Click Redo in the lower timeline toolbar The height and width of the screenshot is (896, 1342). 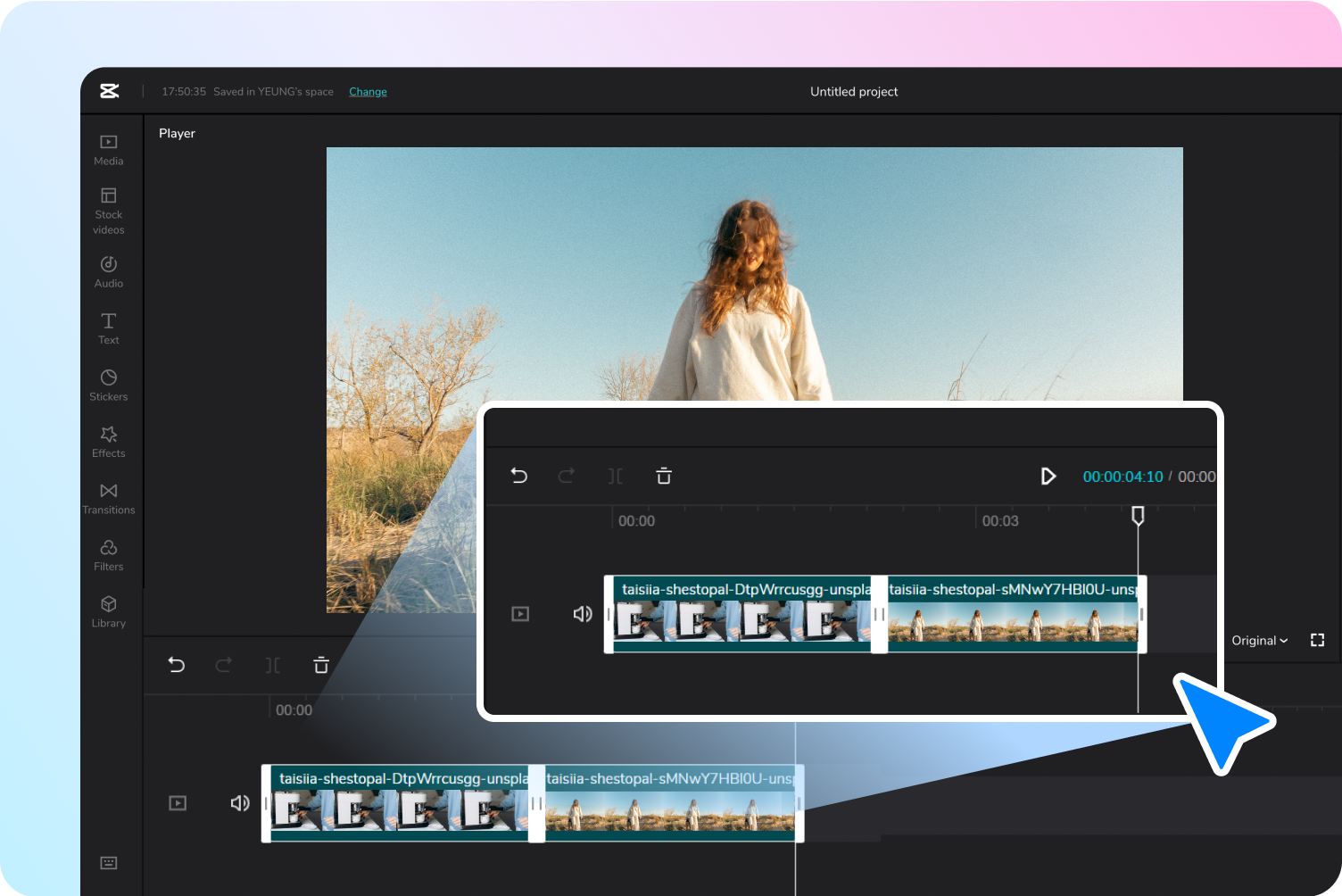pos(224,665)
